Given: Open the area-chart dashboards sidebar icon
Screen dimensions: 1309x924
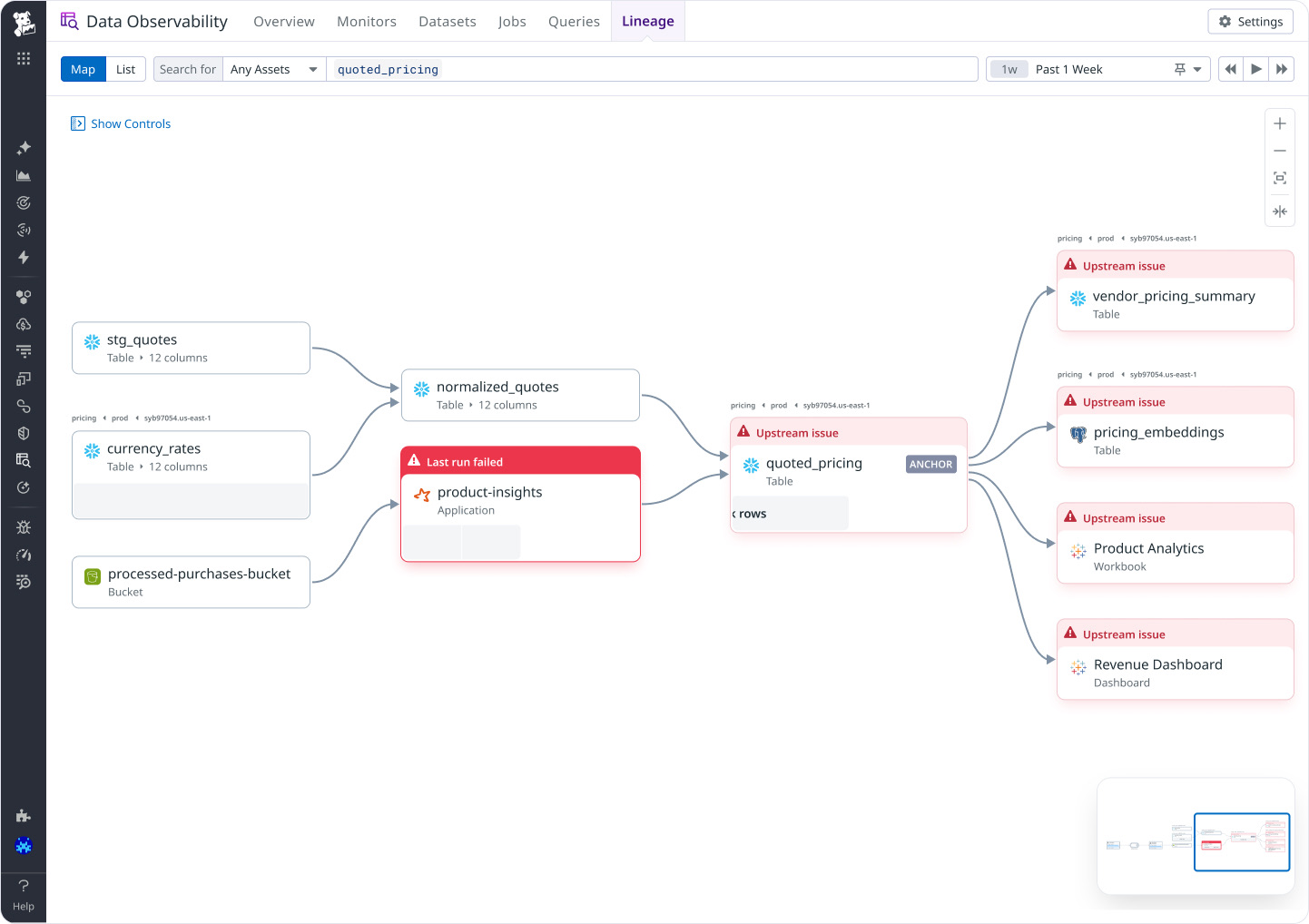Looking at the screenshot, I should point(24,175).
